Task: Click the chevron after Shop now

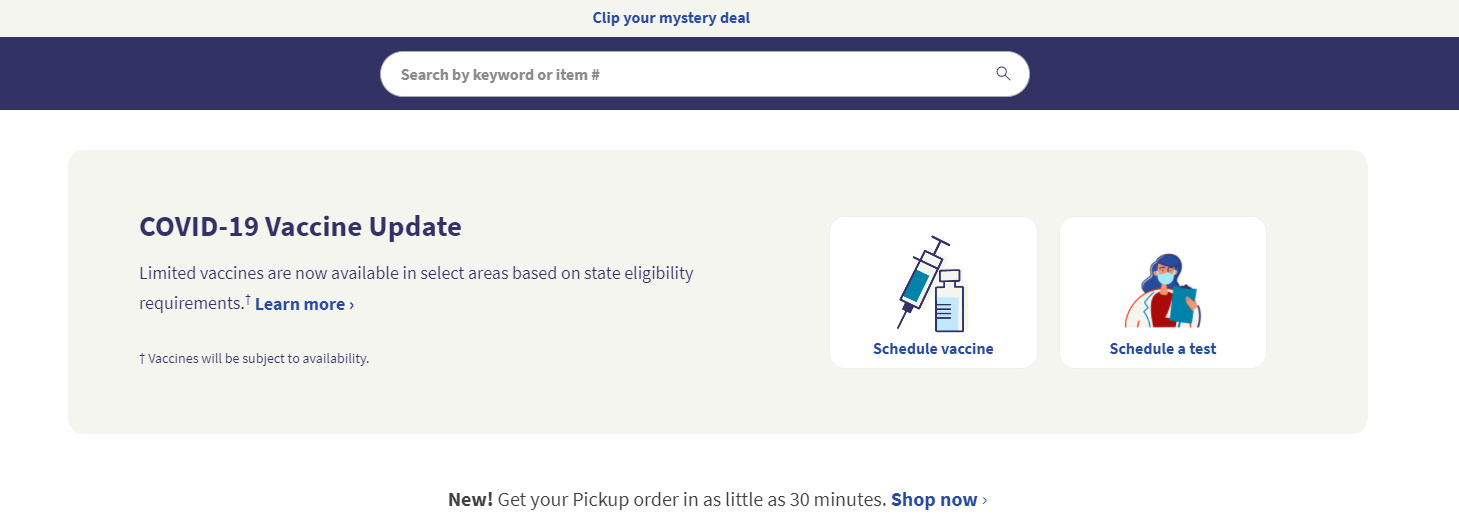Action: (x=985, y=500)
